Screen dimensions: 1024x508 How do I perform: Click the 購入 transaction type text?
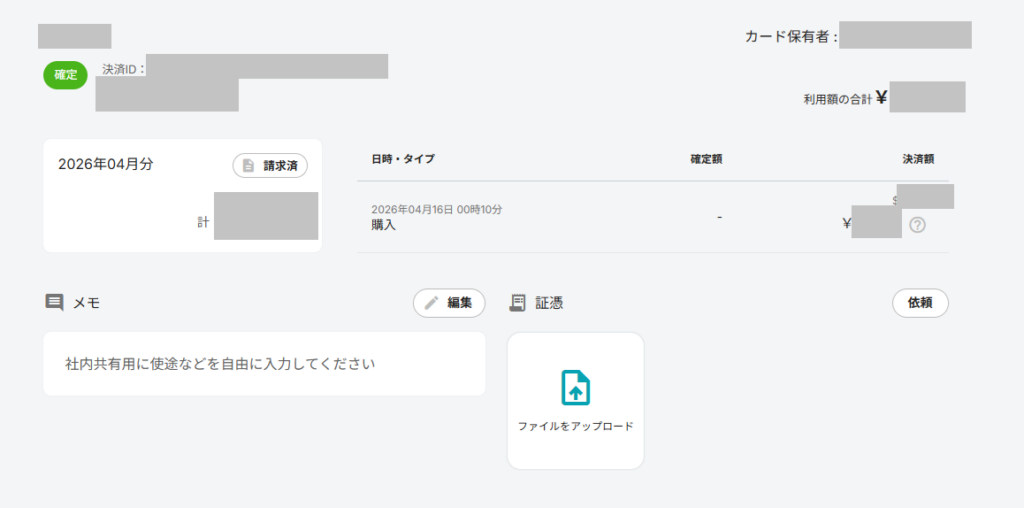pyautogui.click(x=384, y=225)
